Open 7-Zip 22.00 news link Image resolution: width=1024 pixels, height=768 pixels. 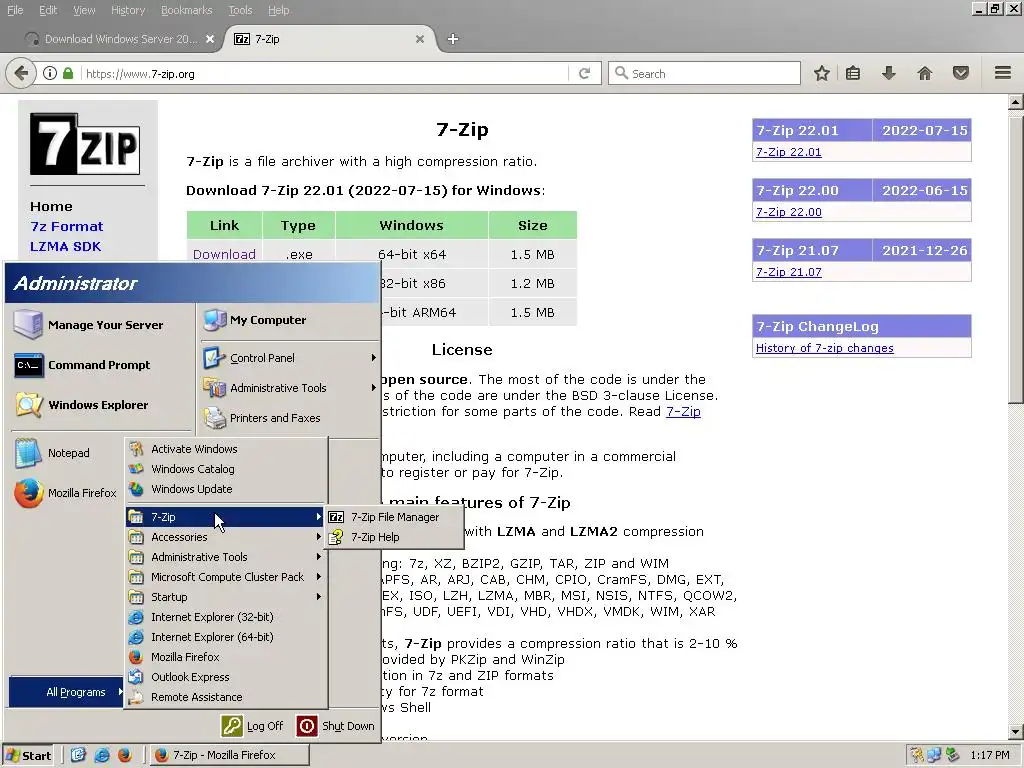[788, 212]
